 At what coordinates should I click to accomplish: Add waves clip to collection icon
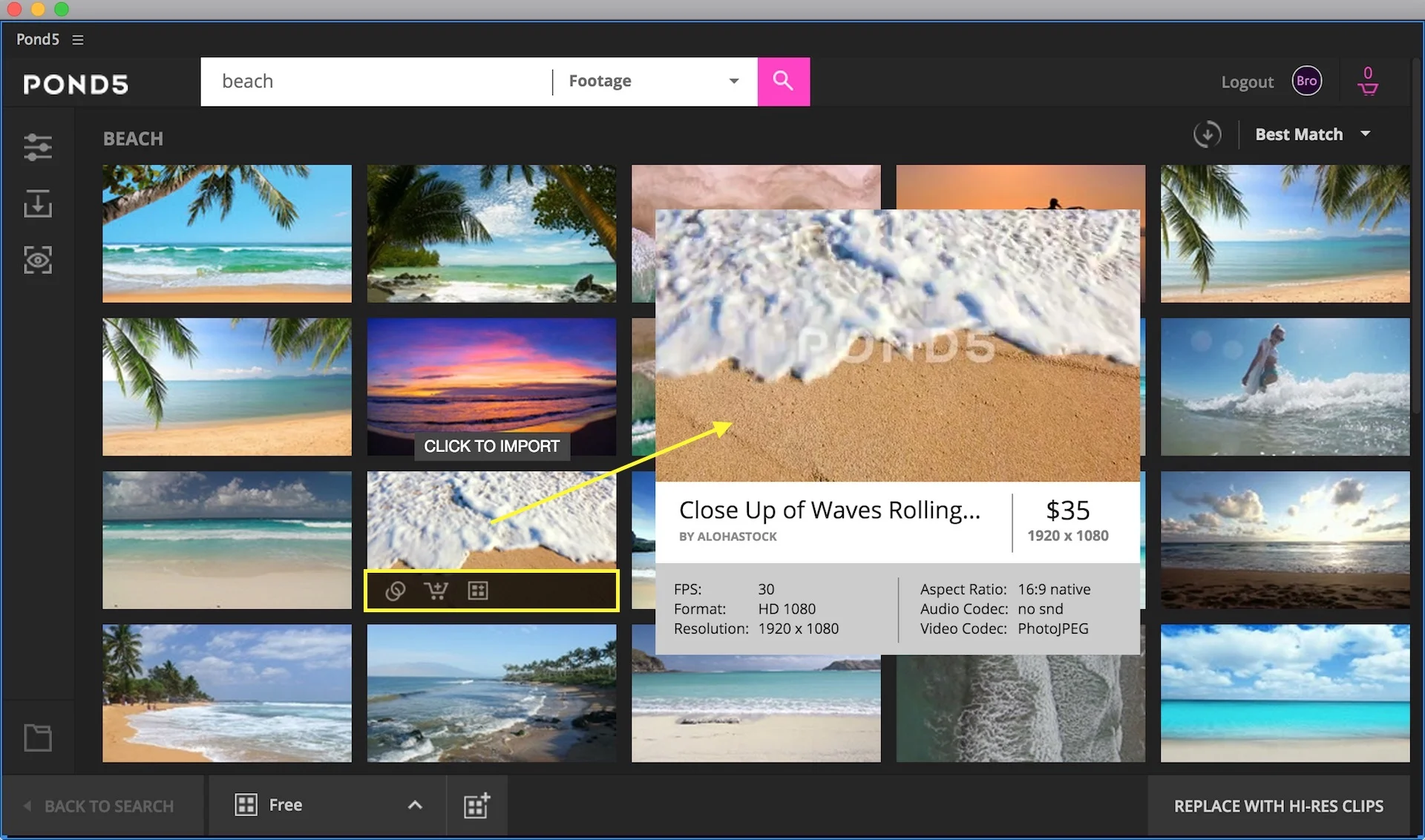point(477,591)
